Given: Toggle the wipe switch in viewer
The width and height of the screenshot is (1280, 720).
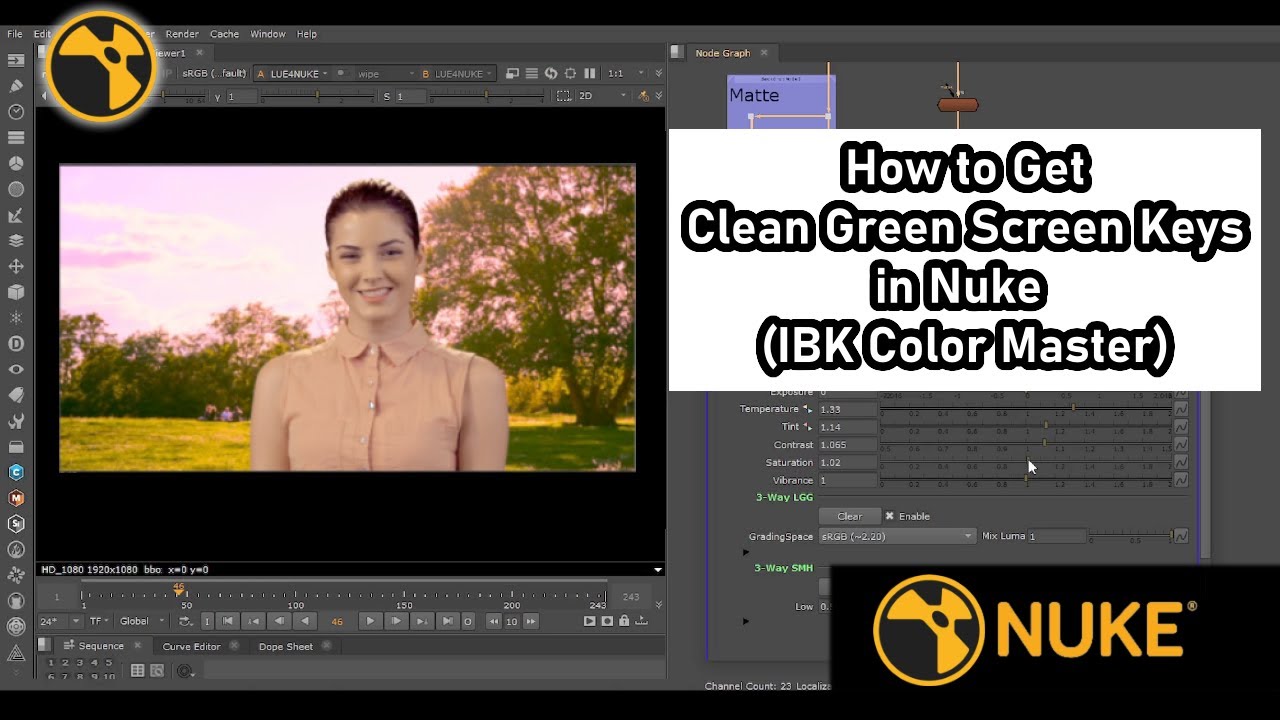Looking at the screenshot, I should (341, 73).
